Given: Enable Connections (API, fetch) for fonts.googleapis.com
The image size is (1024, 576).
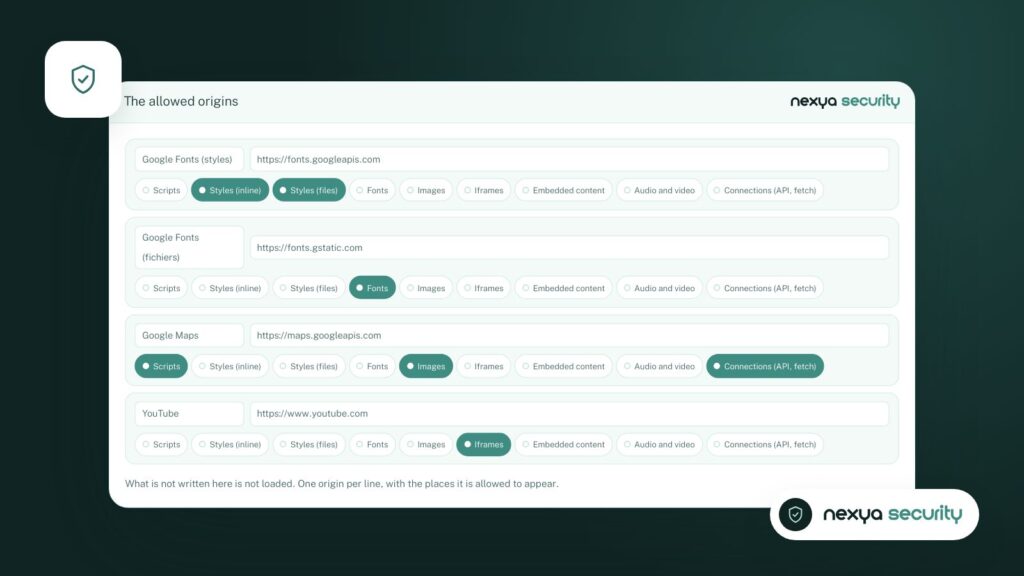Looking at the screenshot, I should coord(765,190).
